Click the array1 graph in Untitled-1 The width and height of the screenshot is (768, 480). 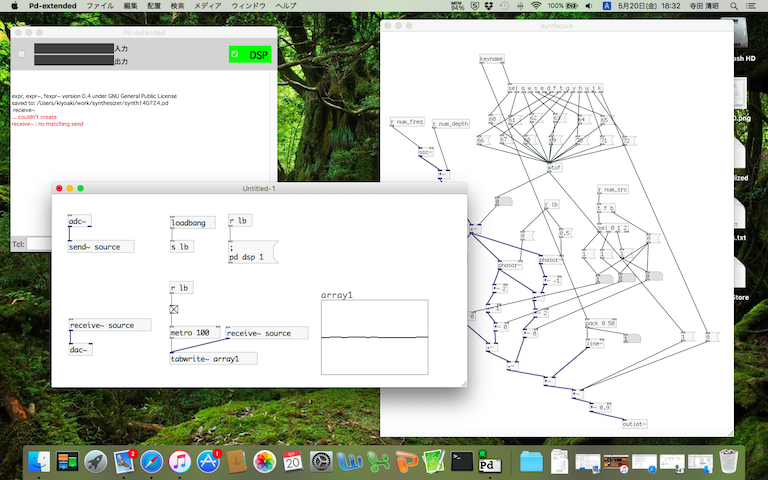(375, 337)
